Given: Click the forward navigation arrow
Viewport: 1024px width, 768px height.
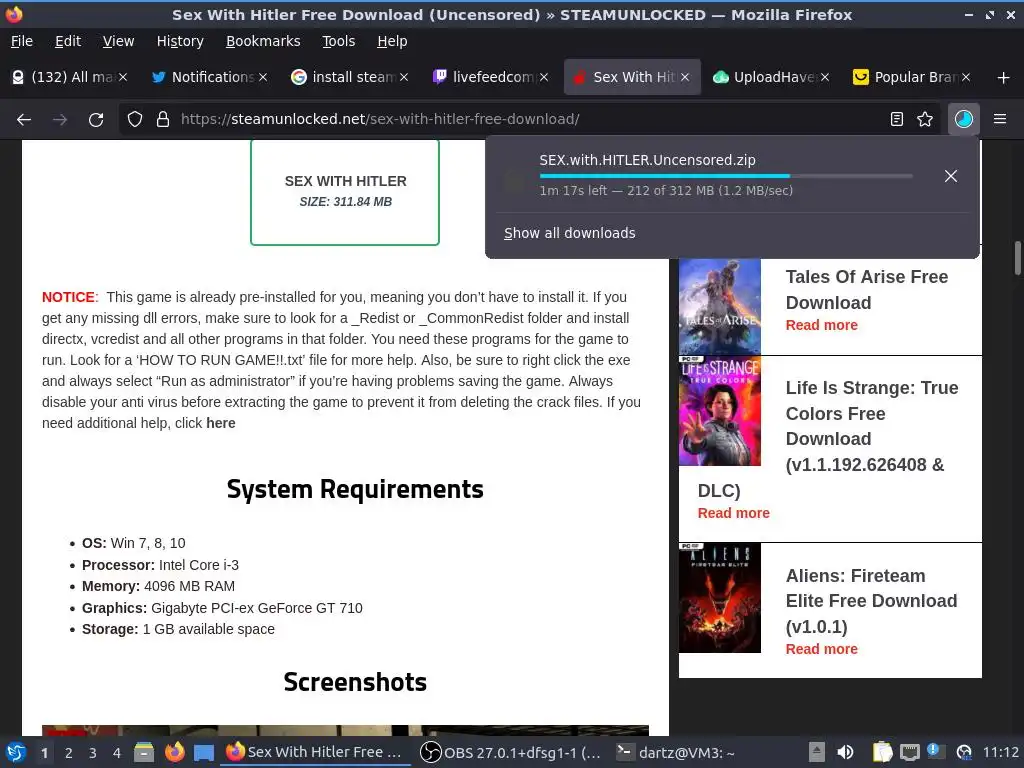Looking at the screenshot, I should point(60,120).
